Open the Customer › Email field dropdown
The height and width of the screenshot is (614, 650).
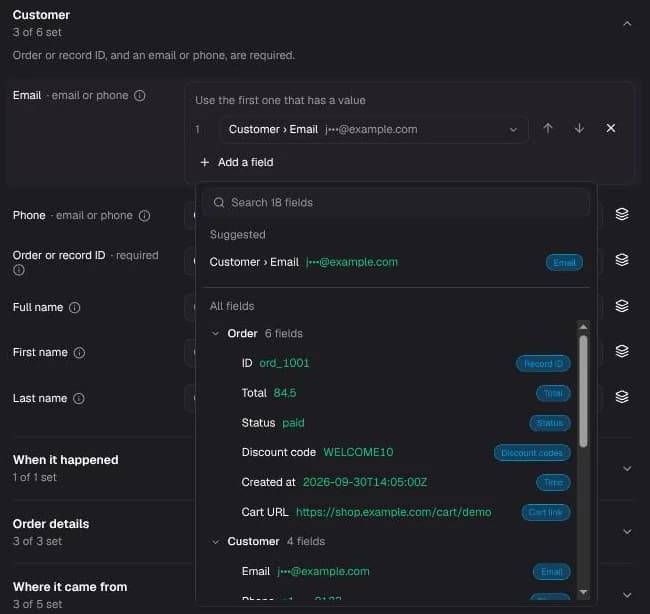(373, 130)
